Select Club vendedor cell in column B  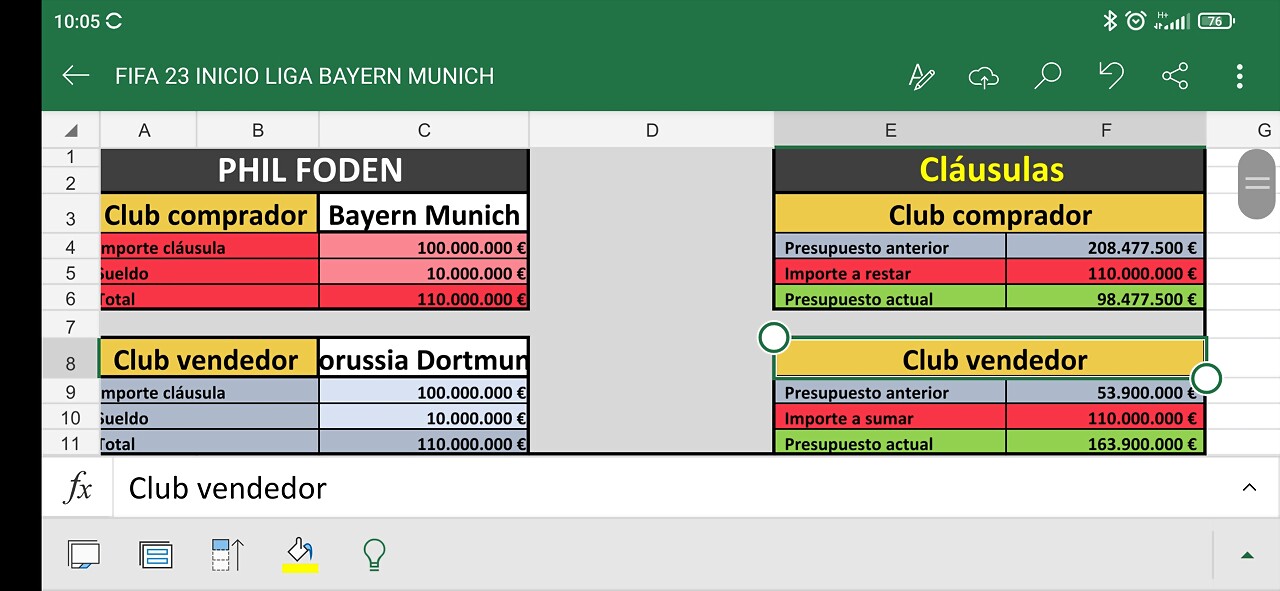click(x=210, y=360)
